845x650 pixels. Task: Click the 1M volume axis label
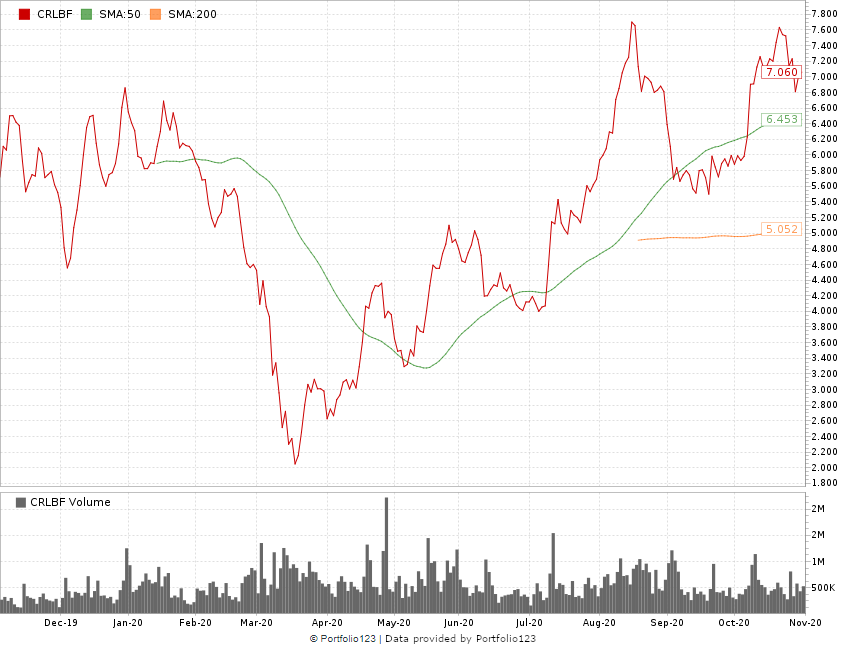(x=818, y=562)
